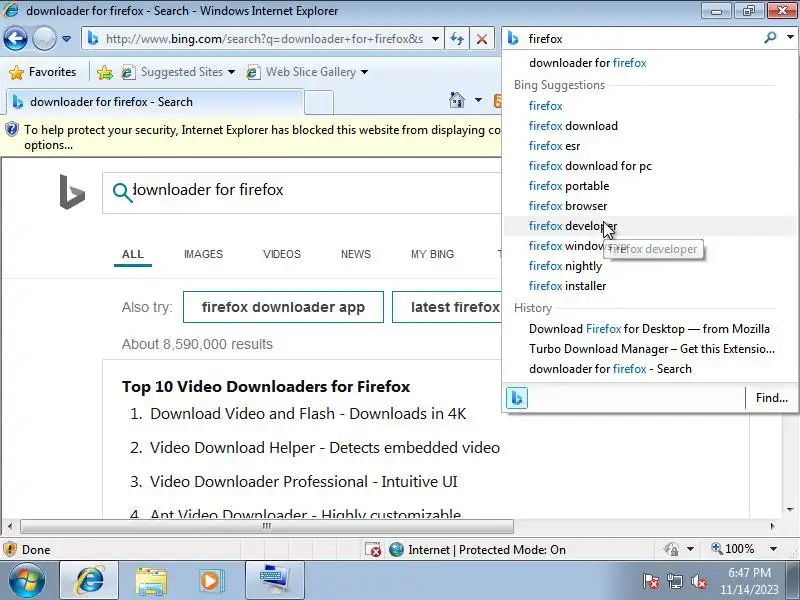Select the 'downloader for firefox - Search' tab
800x600 pixels.
click(155, 102)
